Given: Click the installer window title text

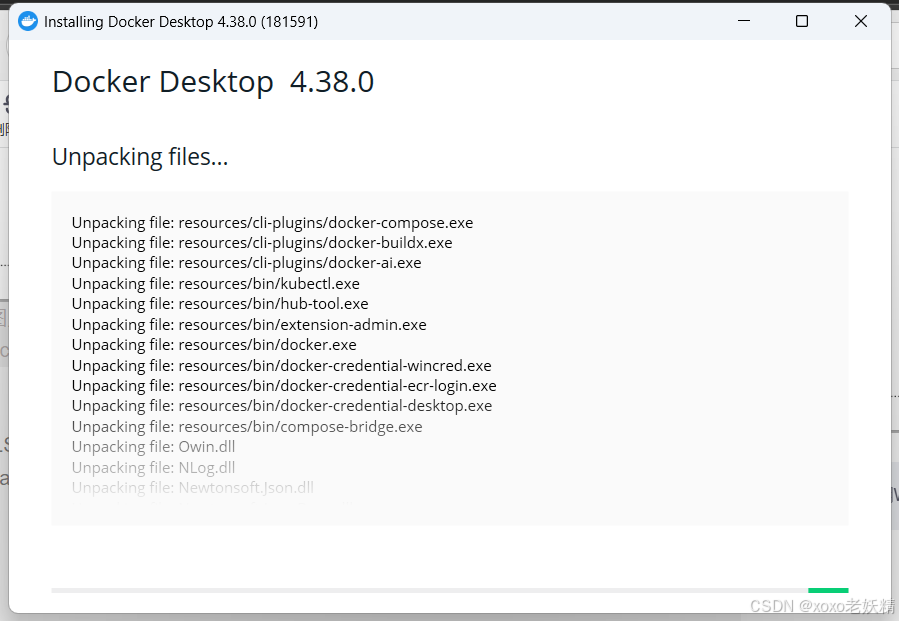Looking at the screenshot, I should click(181, 22).
